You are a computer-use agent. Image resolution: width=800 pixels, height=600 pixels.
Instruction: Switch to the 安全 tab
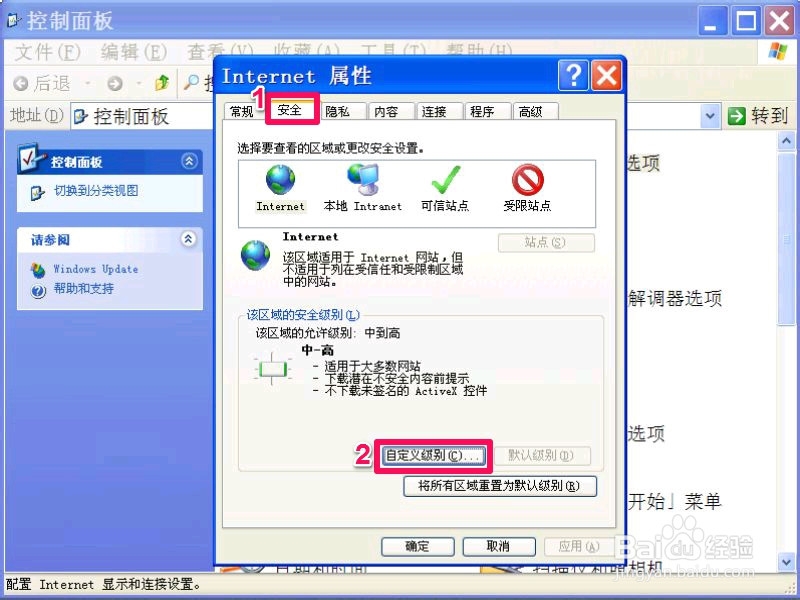pos(290,109)
